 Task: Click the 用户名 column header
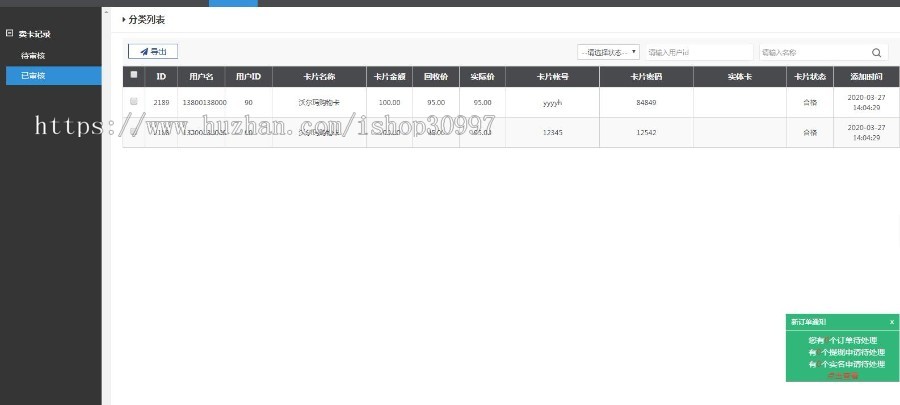click(200, 76)
